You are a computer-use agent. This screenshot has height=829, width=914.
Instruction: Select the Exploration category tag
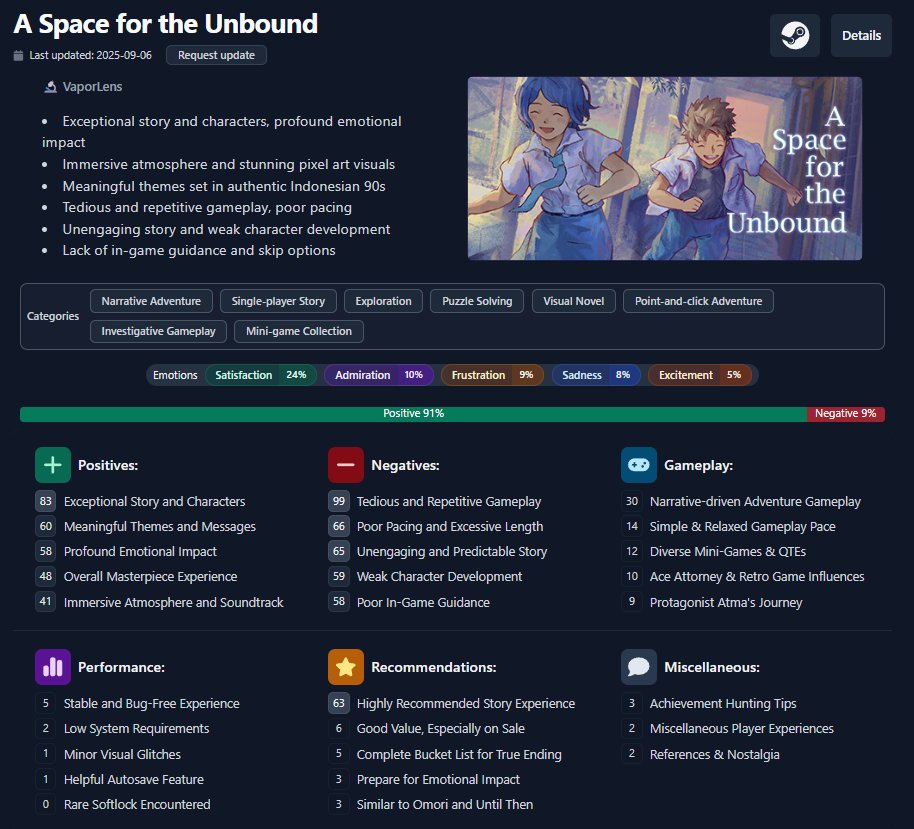(383, 301)
